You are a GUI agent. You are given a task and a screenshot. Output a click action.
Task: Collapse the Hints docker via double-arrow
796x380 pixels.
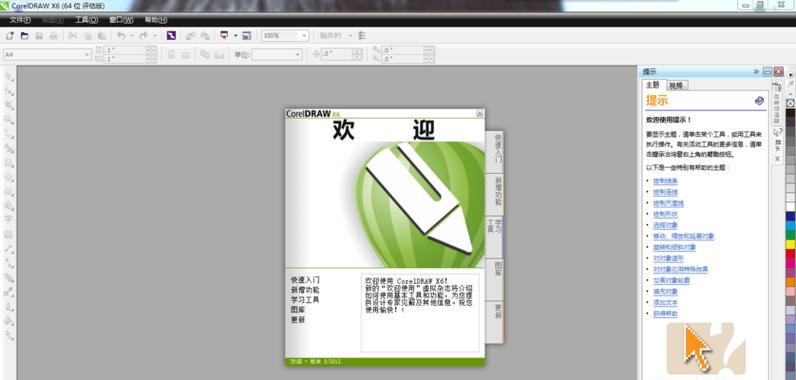point(756,72)
